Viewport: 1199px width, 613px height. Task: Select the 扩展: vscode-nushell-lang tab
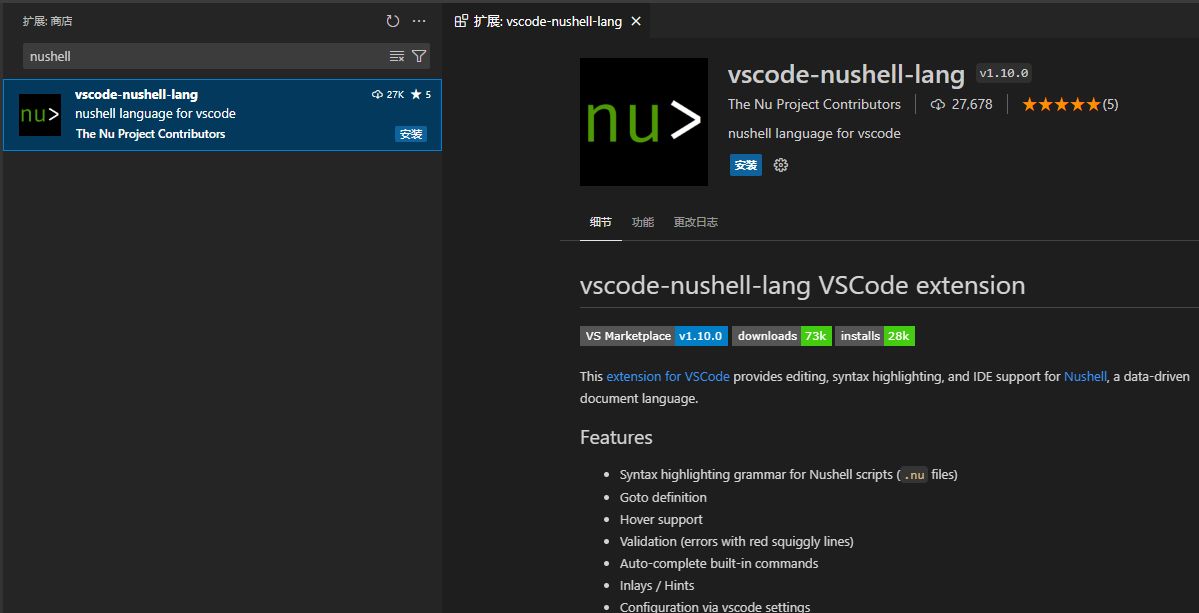click(x=548, y=21)
